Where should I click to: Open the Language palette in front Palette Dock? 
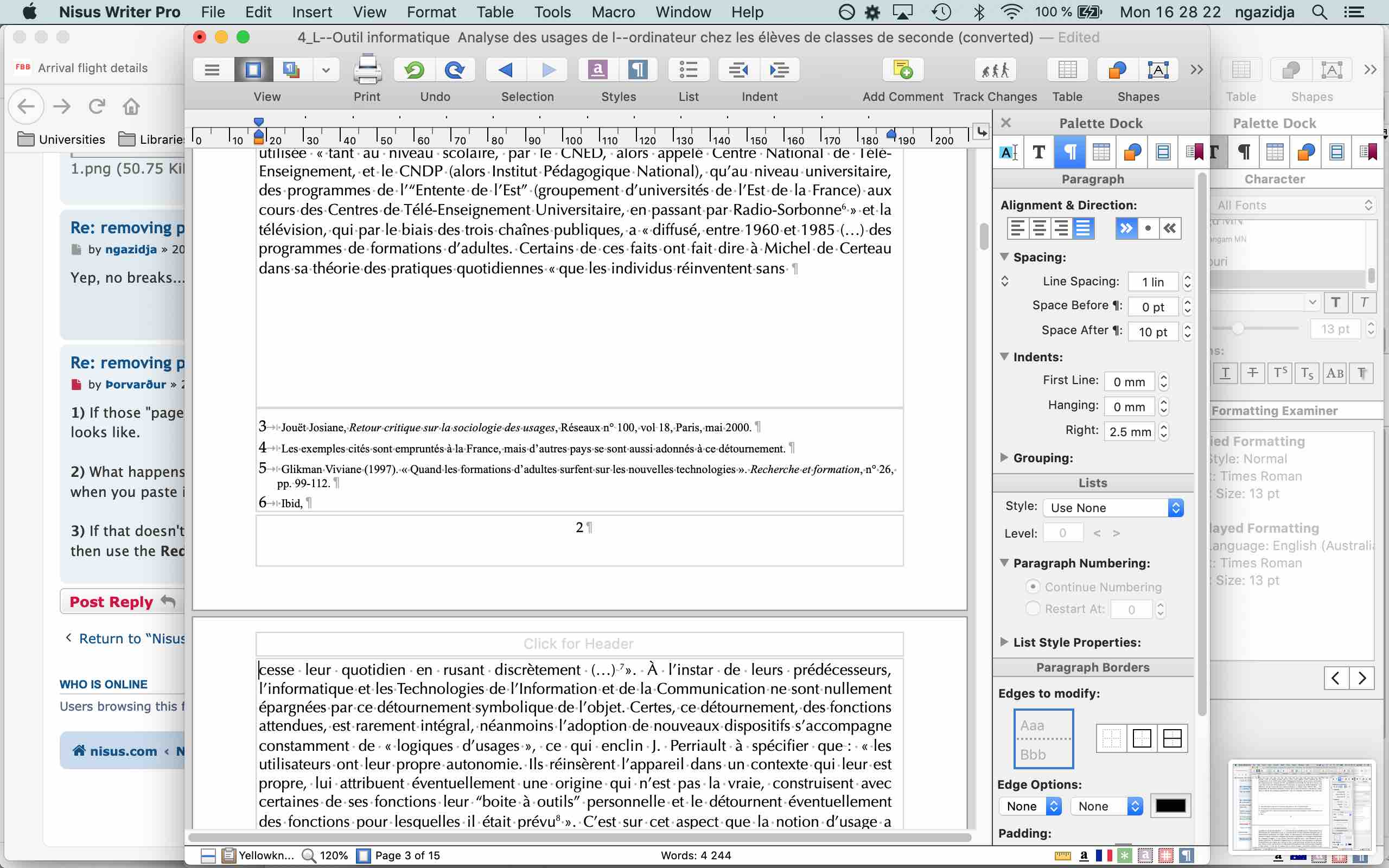coord(1009,152)
